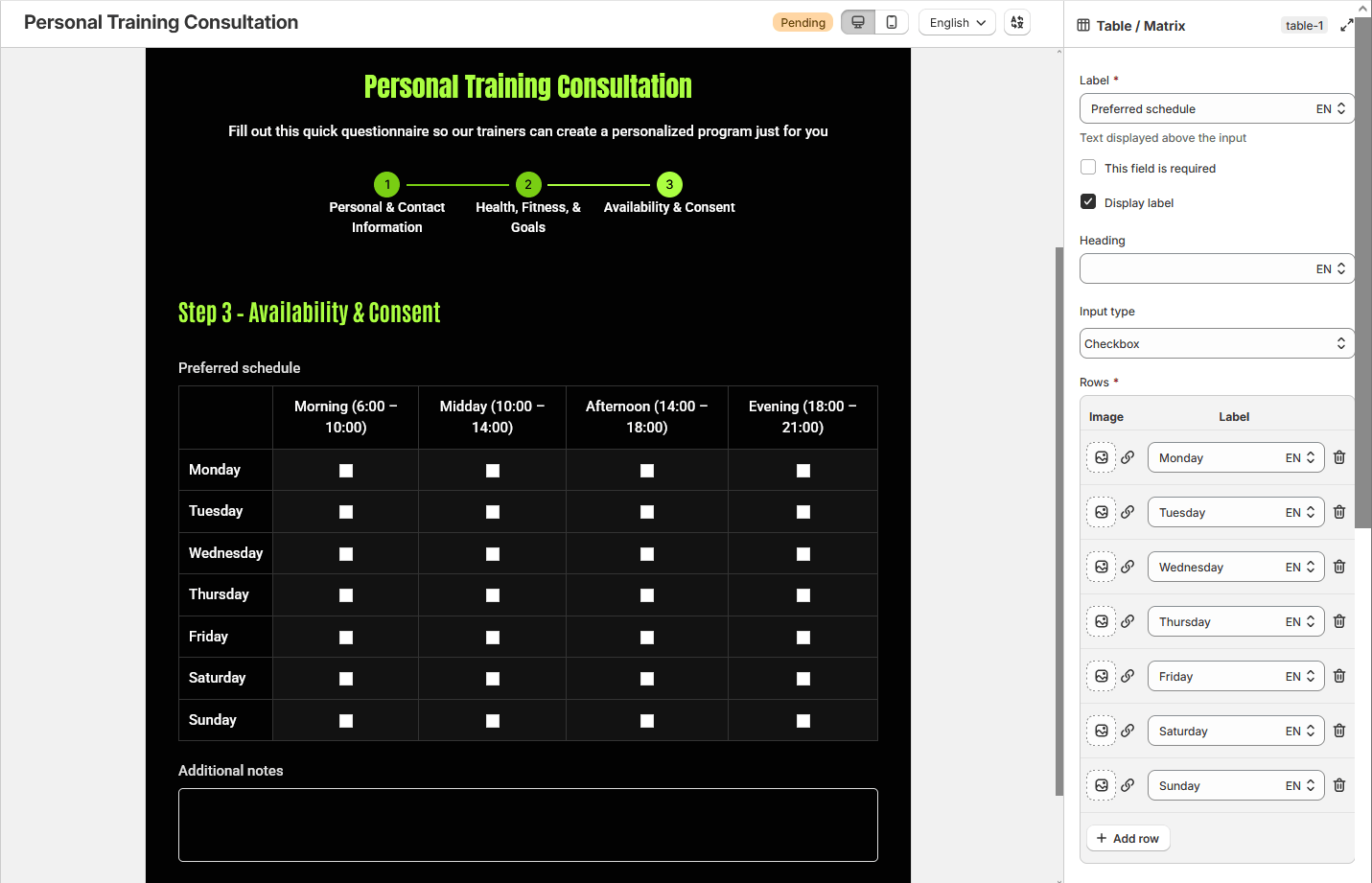Click the Pending status badge

pos(802,22)
